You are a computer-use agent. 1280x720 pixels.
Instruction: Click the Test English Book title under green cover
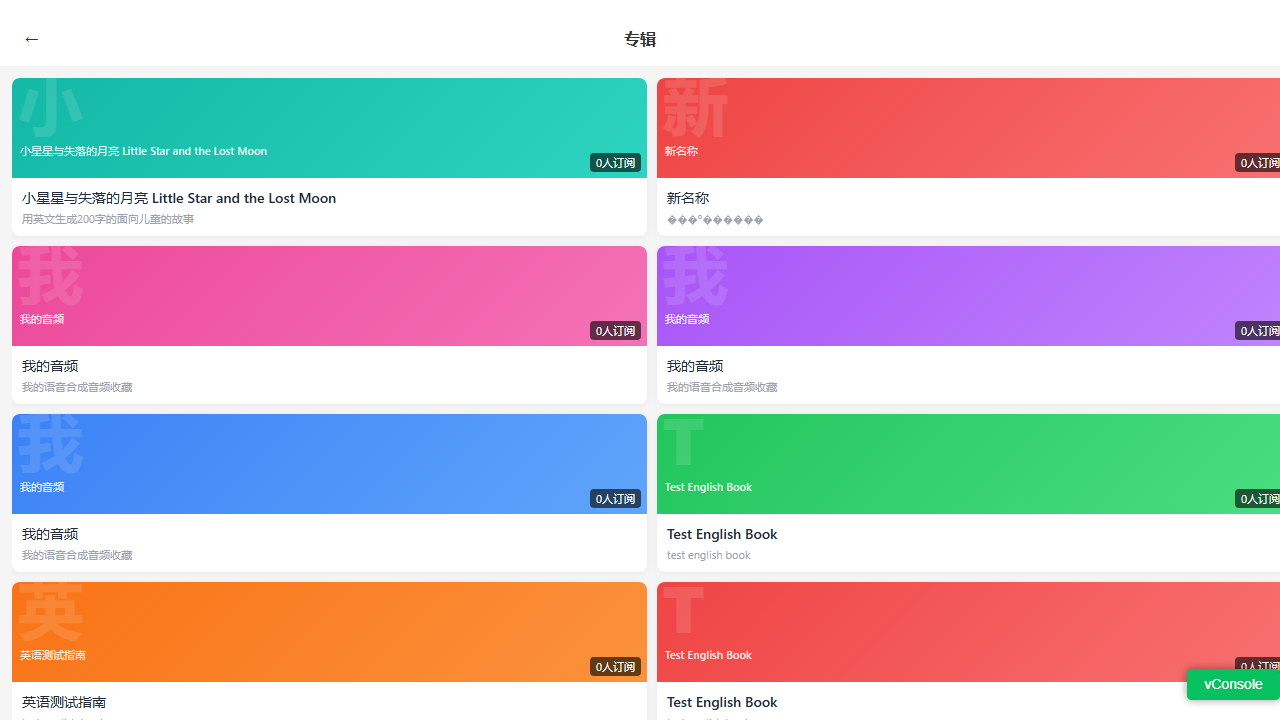pos(722,534)
